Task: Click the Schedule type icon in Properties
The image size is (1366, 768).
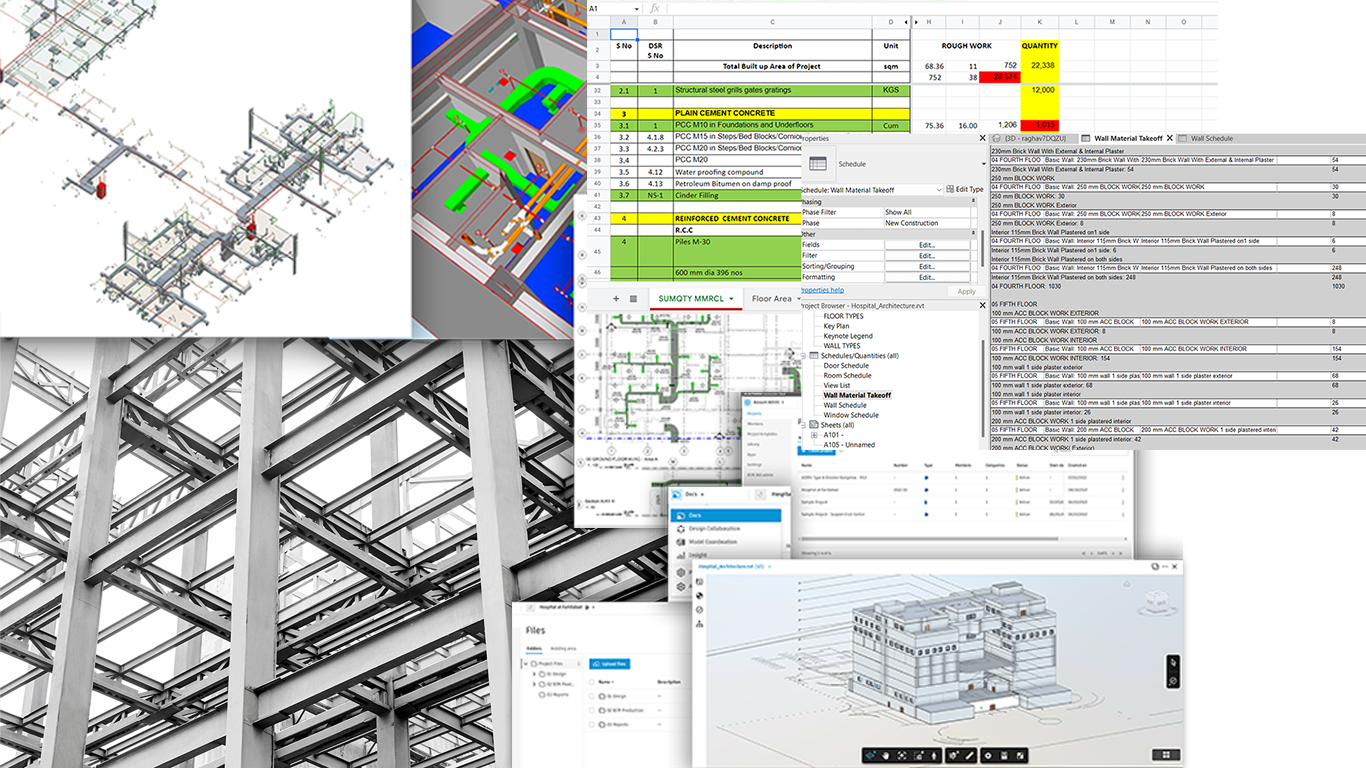Action: click(x=818, y=163)
